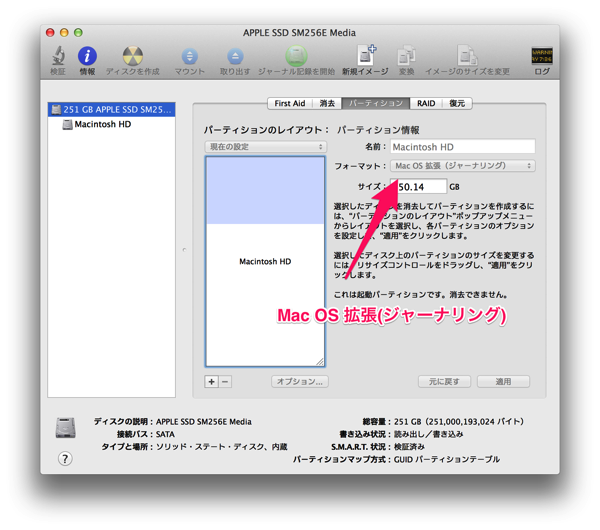
Task: Click the Verify (検証) microscope icon
Action: coord(58,56)
